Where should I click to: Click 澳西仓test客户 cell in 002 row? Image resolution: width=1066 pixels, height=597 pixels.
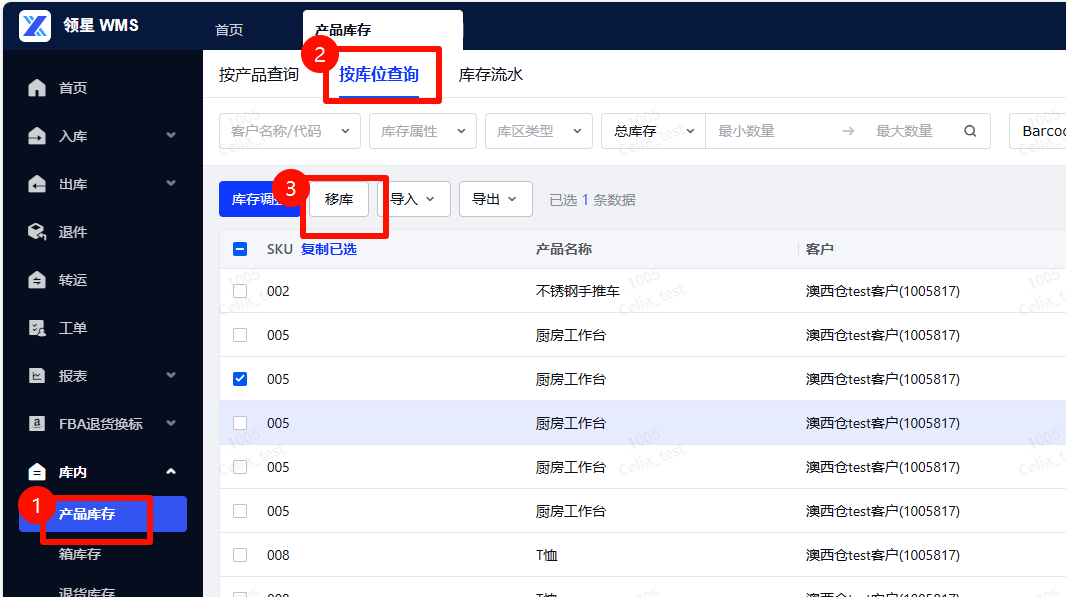pyautogui.click(x=883, y=291)
